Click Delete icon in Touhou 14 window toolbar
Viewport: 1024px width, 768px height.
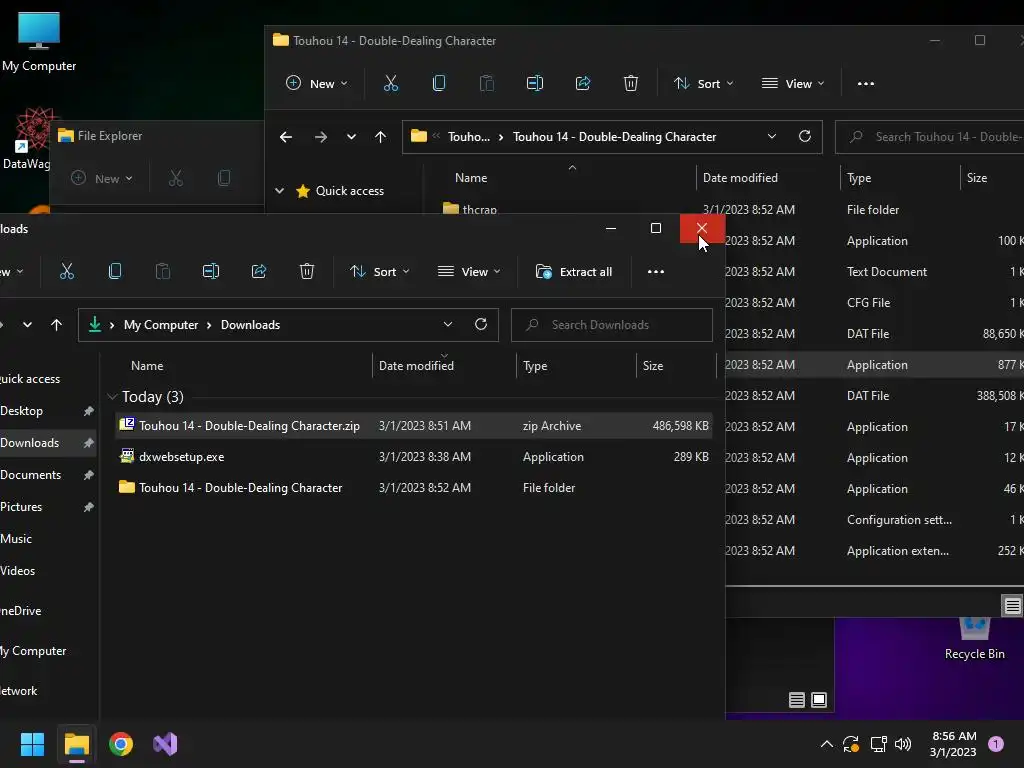point(631,84)
